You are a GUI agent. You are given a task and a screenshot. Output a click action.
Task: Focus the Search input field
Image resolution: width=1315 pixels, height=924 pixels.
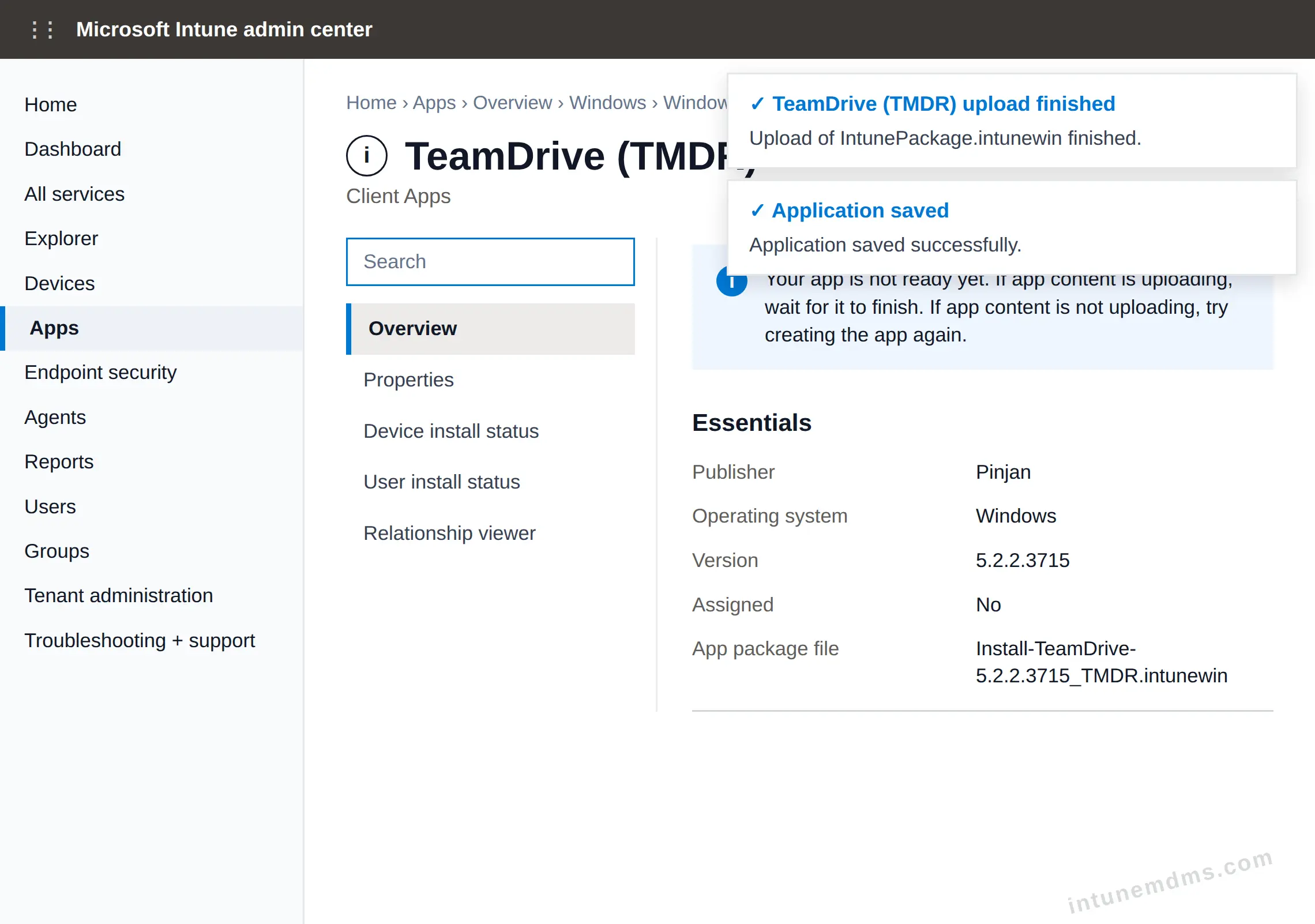pyautogui.click(x=490, y=262)
